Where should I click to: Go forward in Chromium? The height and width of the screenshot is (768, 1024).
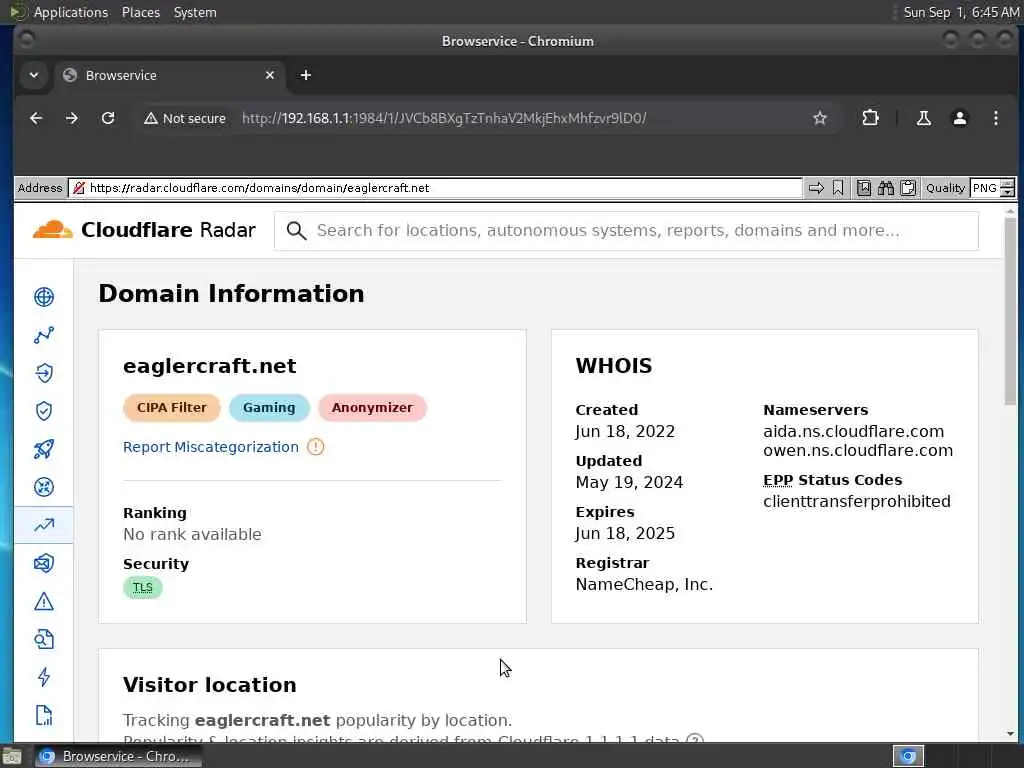click(72, 118)
